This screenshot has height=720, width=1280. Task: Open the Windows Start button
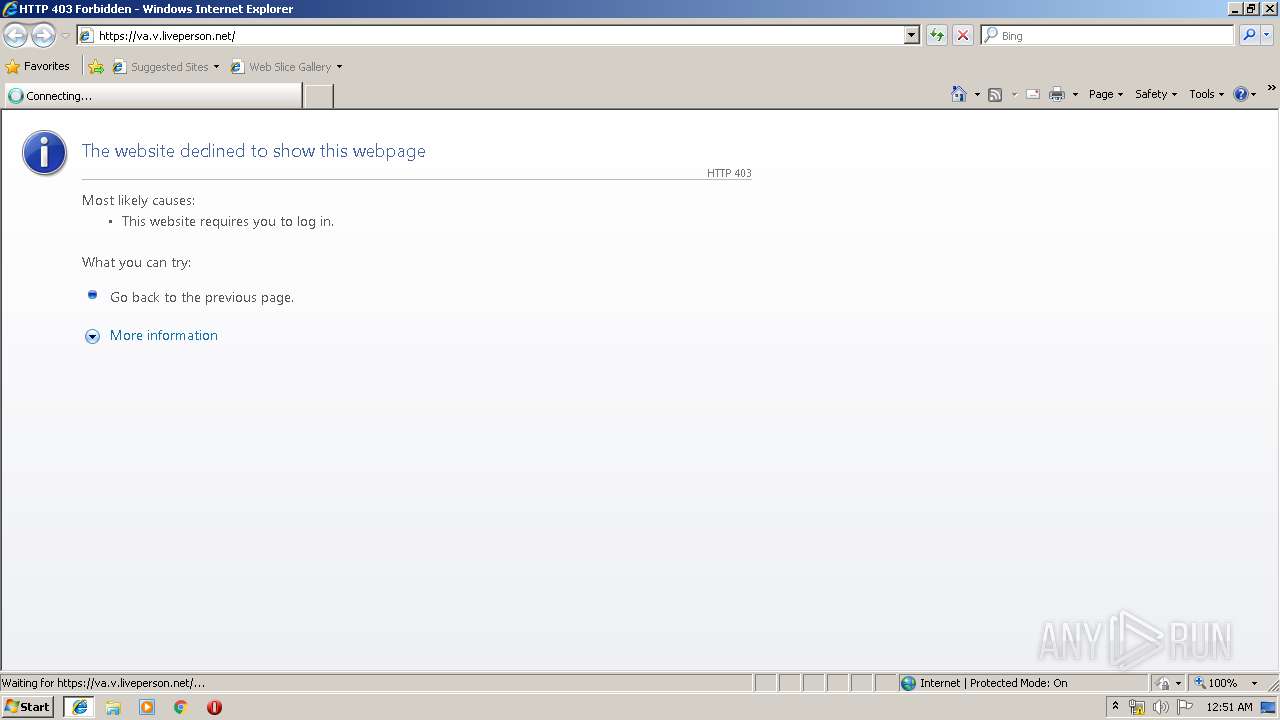28,707
